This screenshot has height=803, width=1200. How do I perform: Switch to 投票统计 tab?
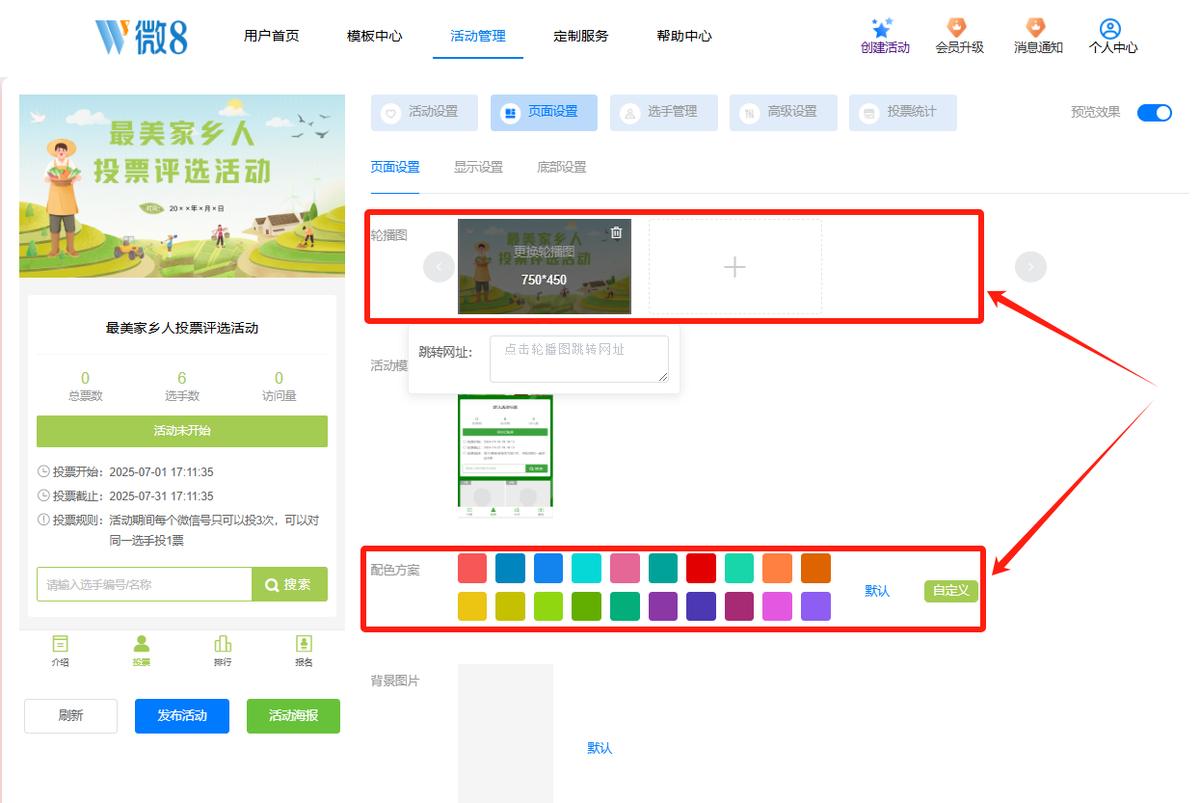point(903,113)
